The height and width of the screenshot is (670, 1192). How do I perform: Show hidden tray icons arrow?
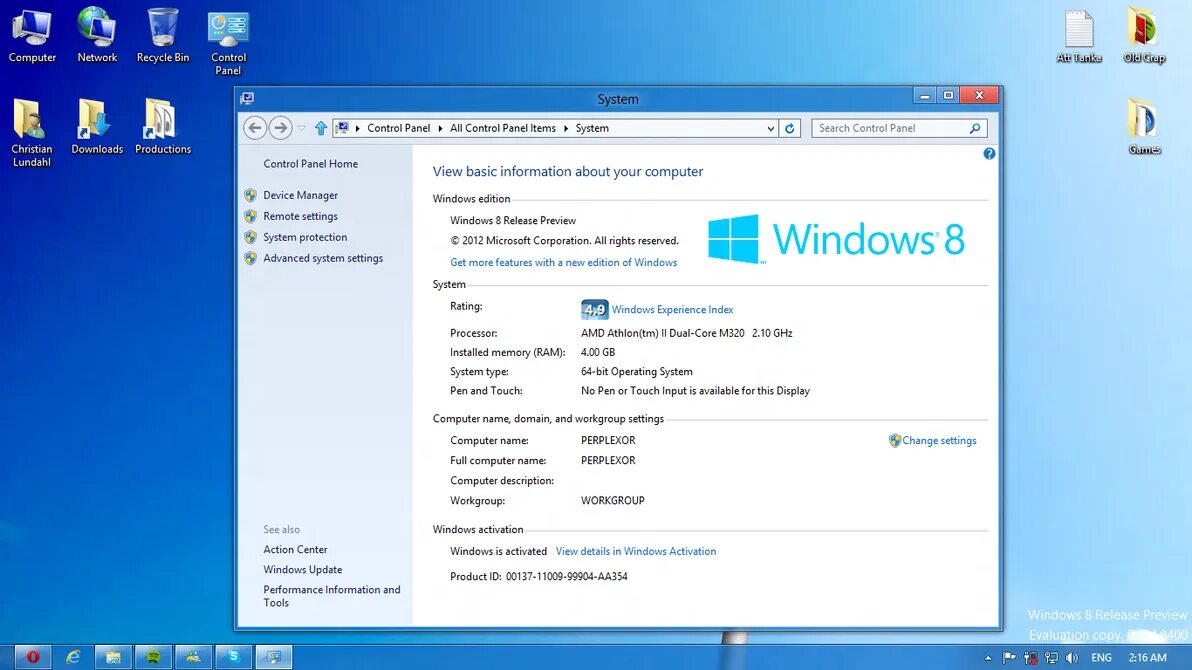point(988,658)
